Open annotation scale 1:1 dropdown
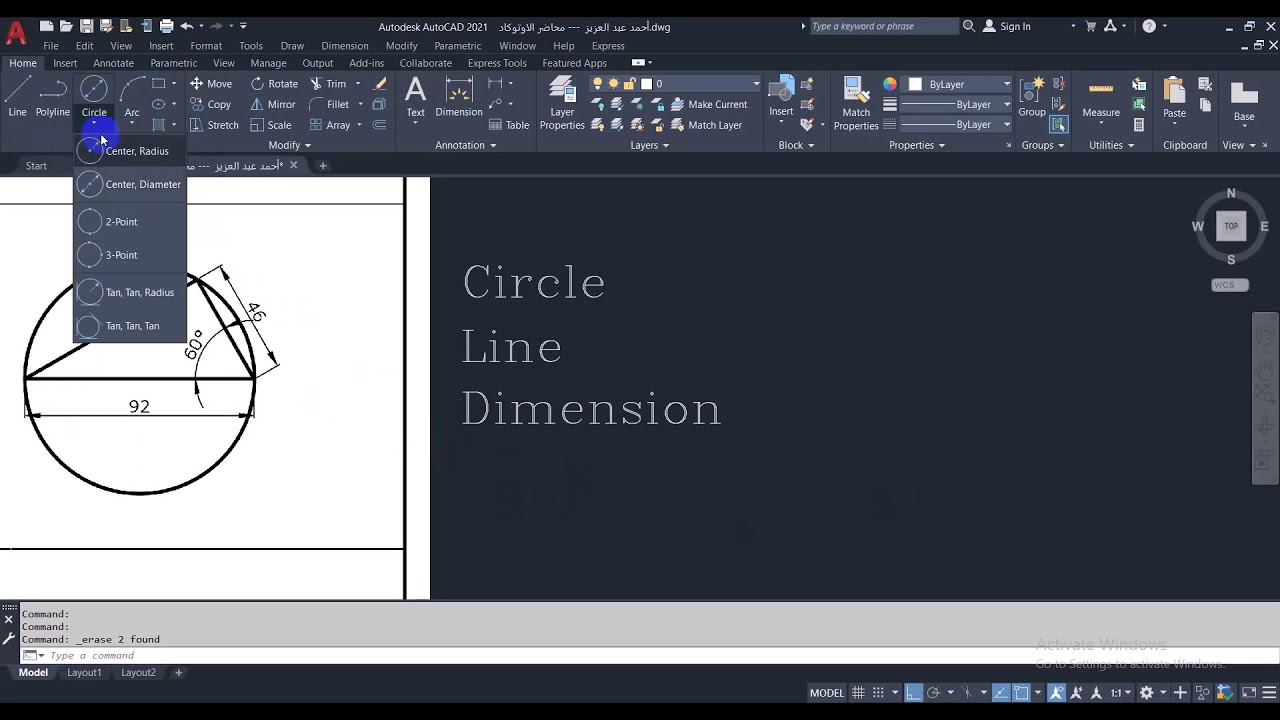1280x720 pixels. (x=1121, y=693)
